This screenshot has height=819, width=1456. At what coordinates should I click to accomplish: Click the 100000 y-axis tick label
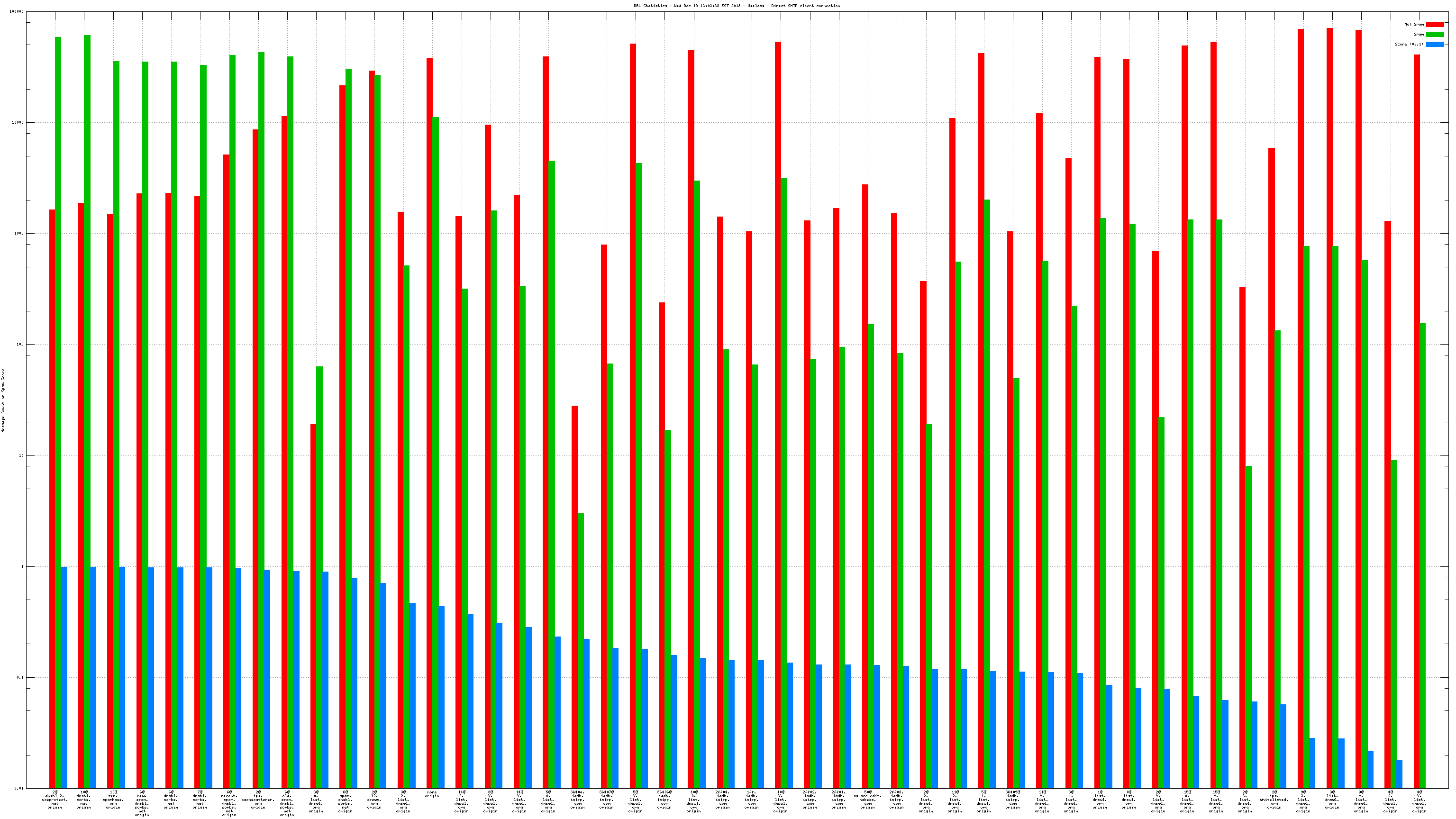click(x=17, y=12)
